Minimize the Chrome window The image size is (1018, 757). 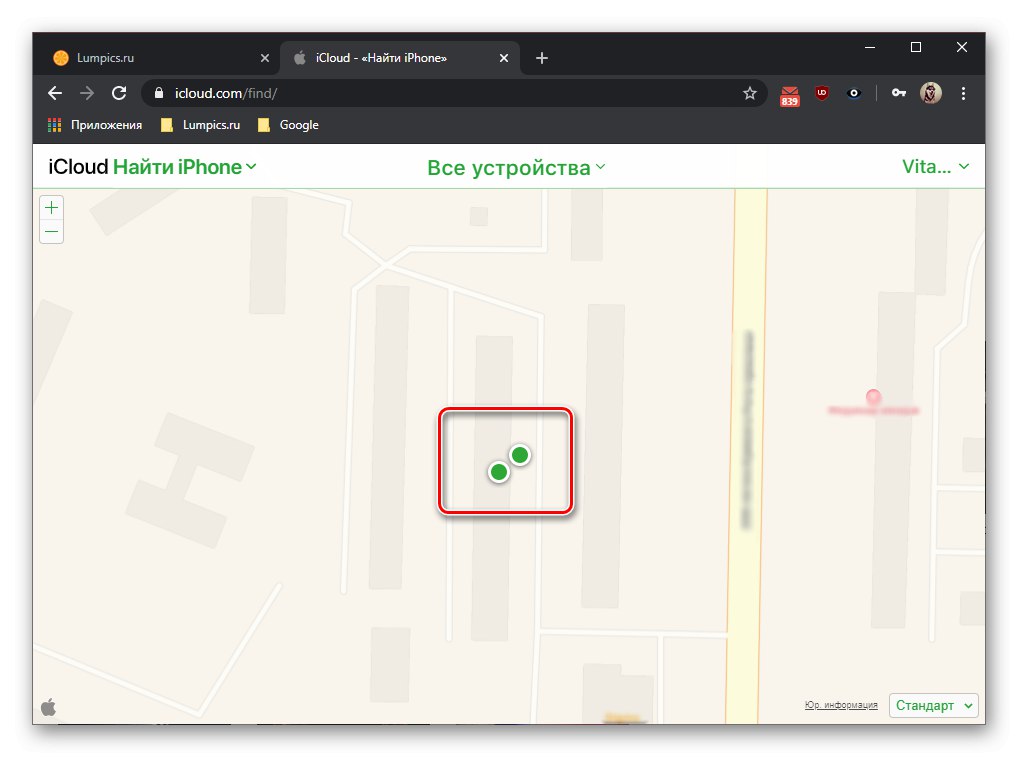[870, 47]
